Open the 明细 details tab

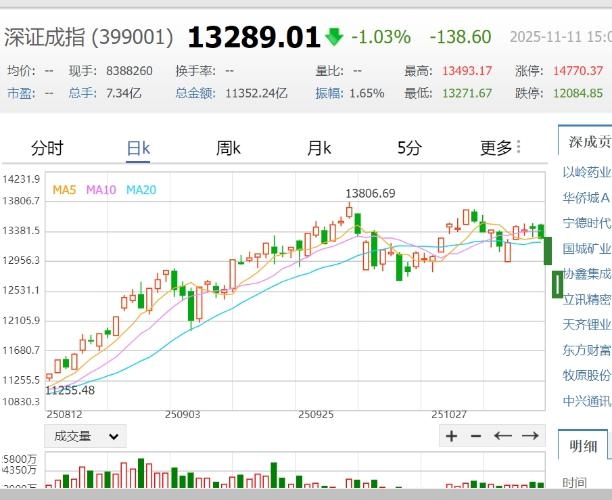[x=585, y=446]
